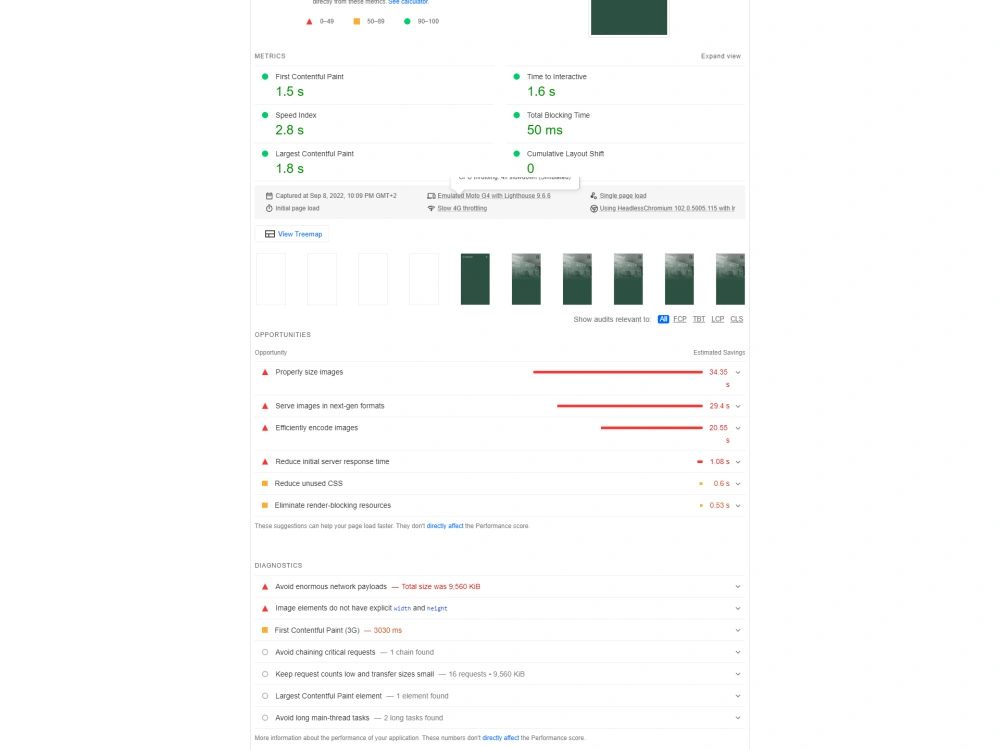Filter audits by CLS
The image size is (1000, 750).
[x=737, y=319]
